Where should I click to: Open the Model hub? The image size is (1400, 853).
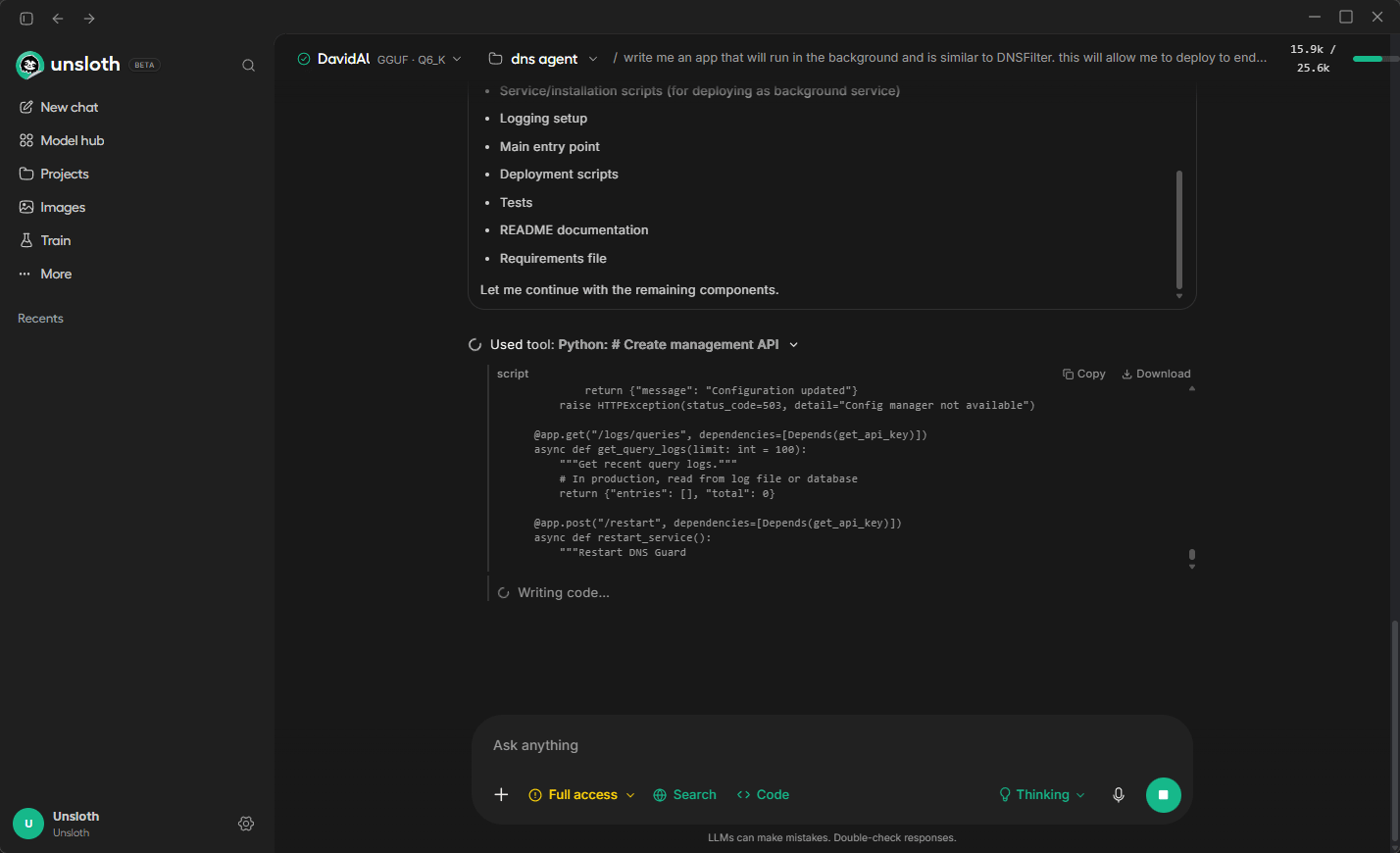click(x=62, y=140)
